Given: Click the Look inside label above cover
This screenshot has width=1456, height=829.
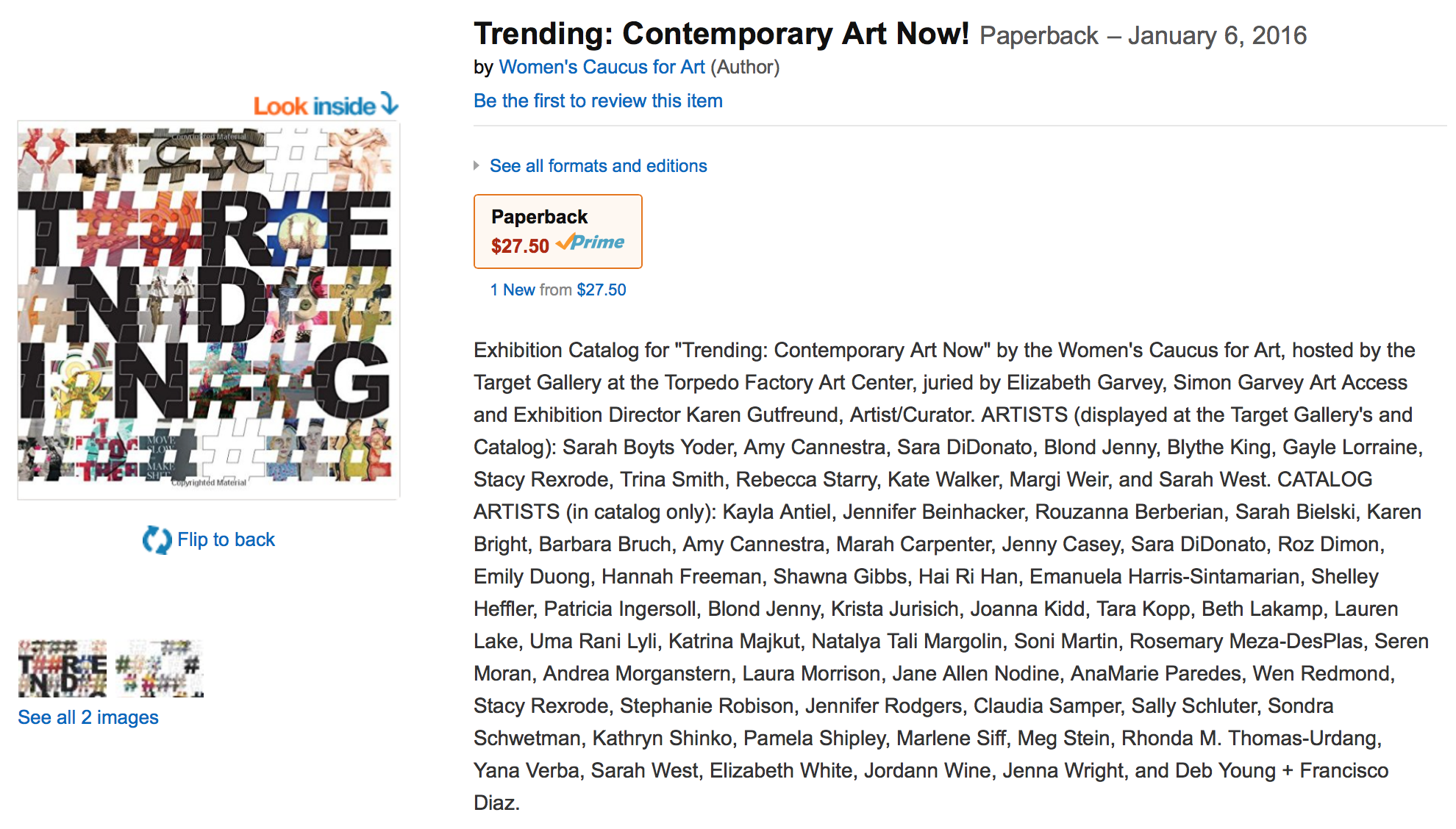Looking at the screenshot, I should click(315, 106).
